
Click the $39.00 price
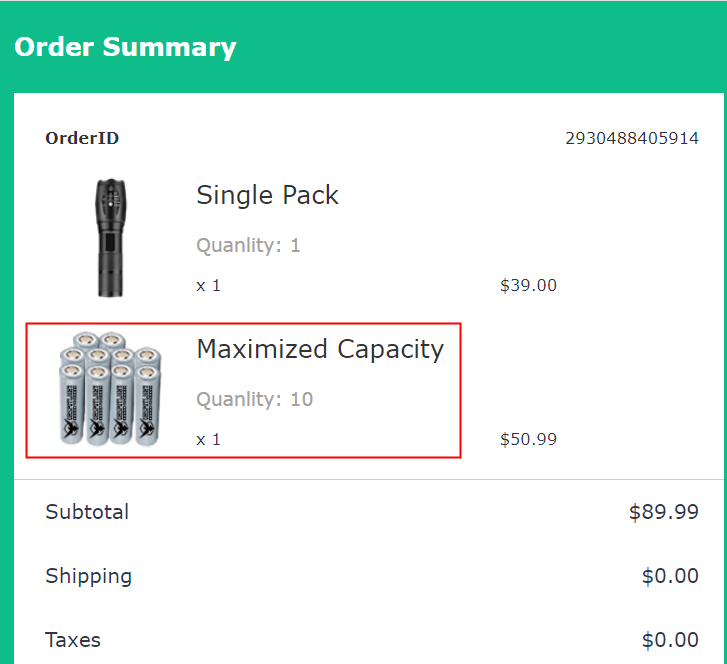coord(528,285)
